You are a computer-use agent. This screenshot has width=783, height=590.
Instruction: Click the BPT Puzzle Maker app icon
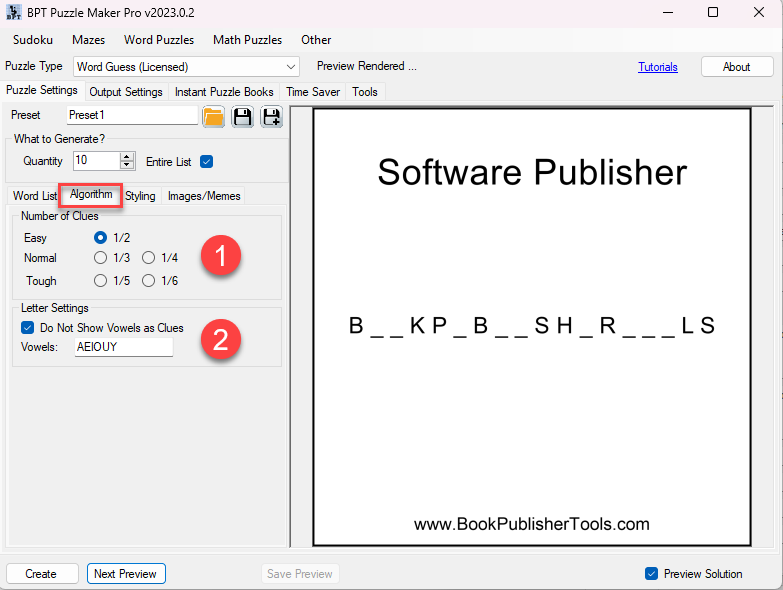(14, 12)
